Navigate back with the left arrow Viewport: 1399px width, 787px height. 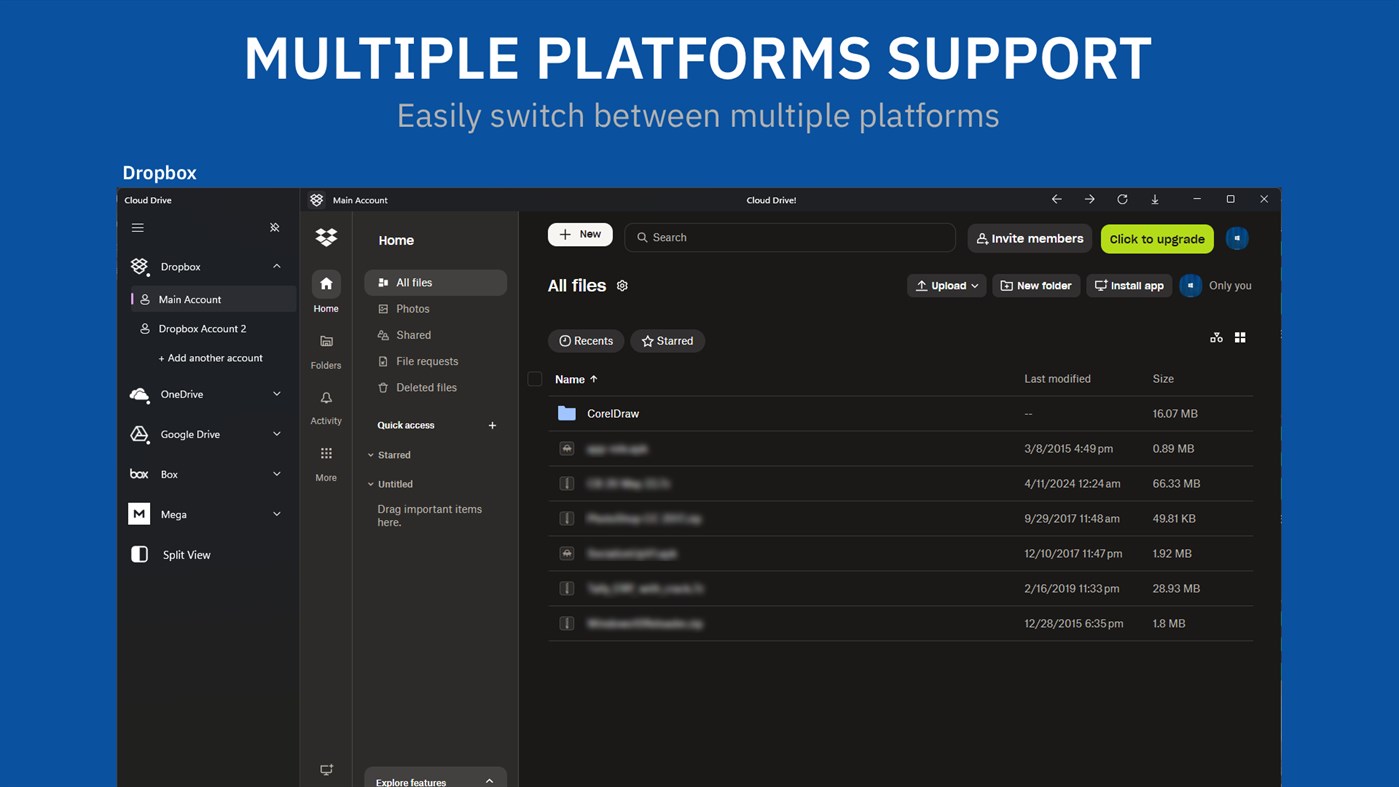pyautogui.click(x=1056, y=199)
